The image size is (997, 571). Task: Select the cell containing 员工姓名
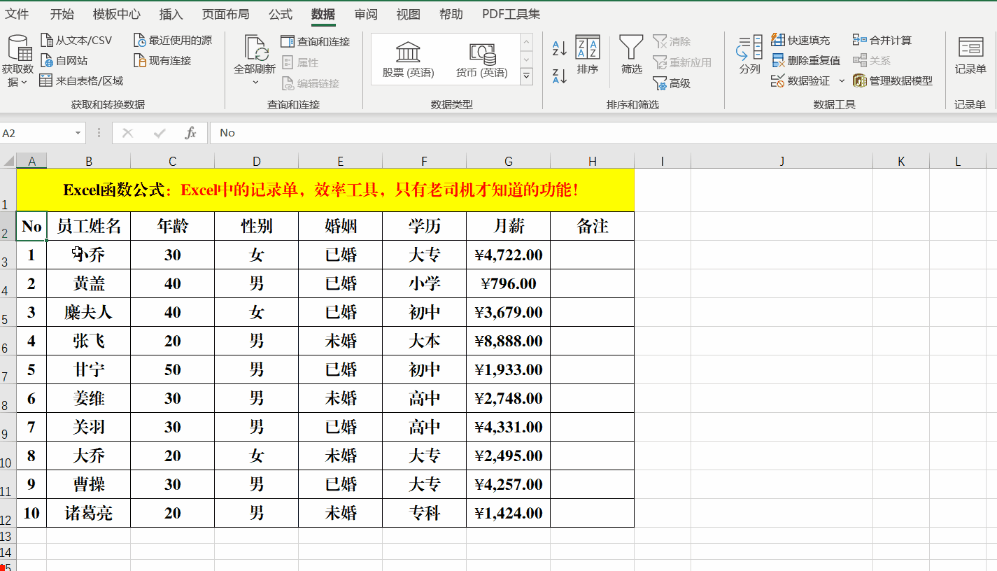[x=88, y=226]
